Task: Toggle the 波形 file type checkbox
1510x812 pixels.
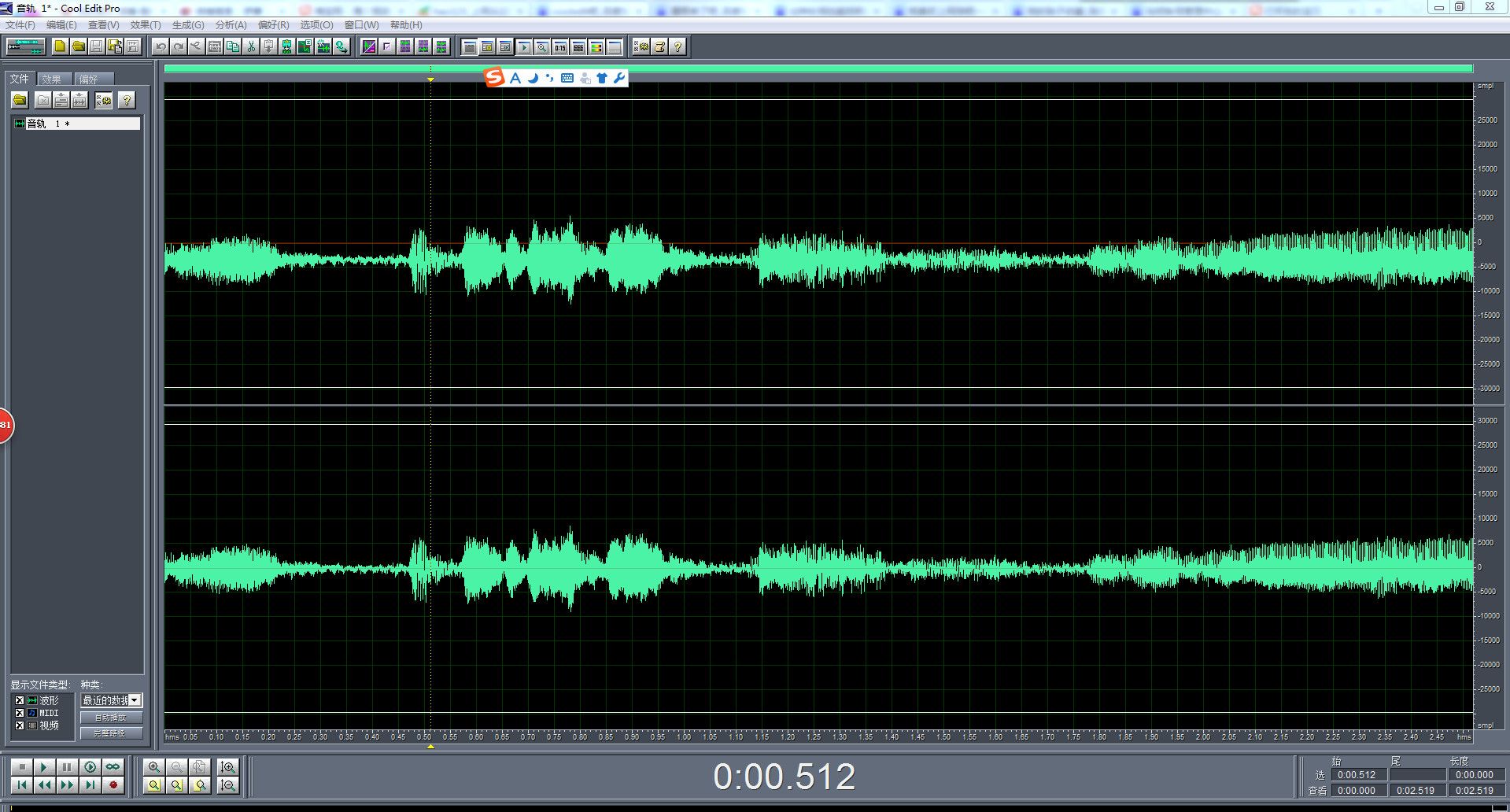Action: [x=20, y=700]
